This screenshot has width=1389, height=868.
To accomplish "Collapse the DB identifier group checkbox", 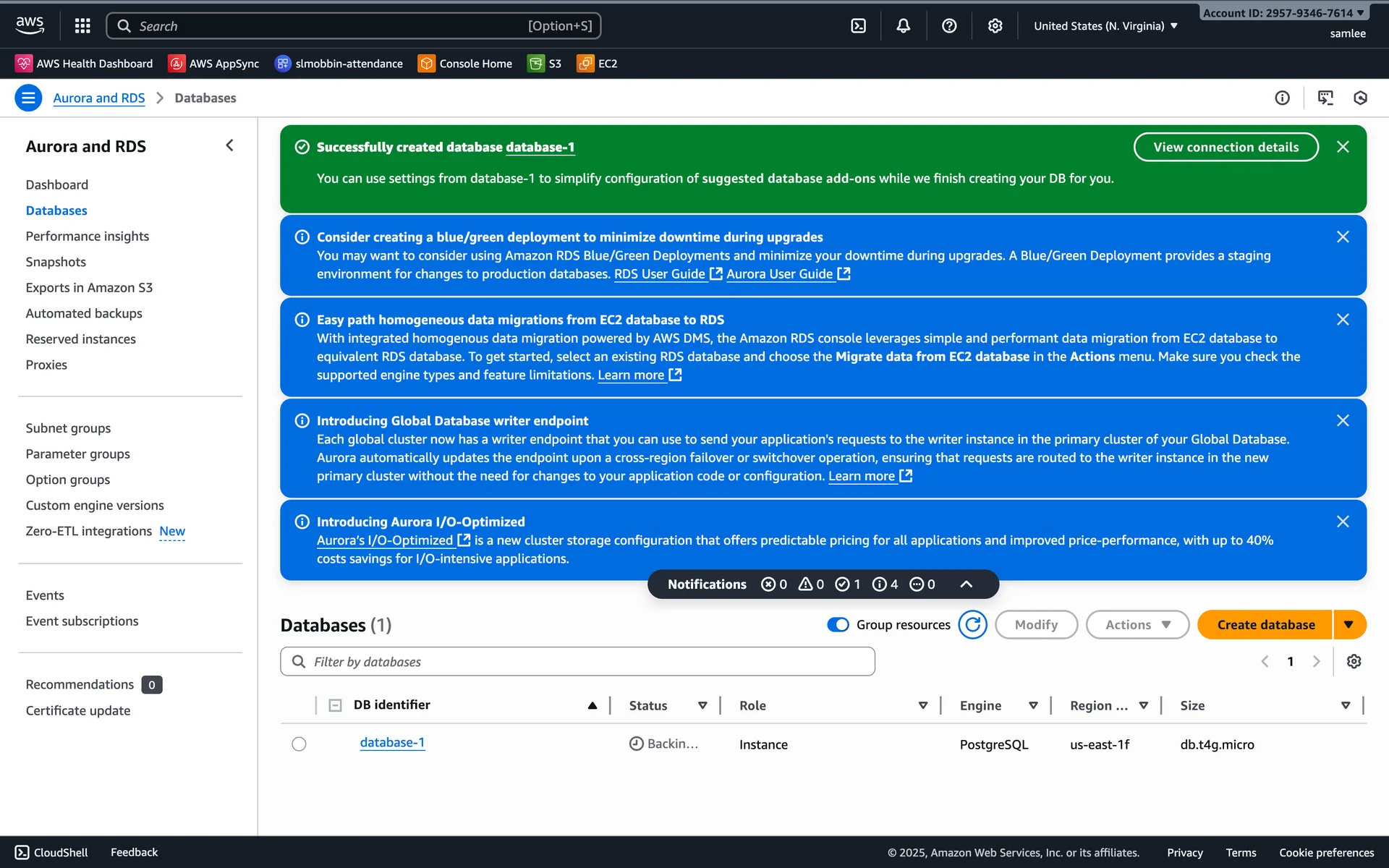I will (x=335, y=705).
